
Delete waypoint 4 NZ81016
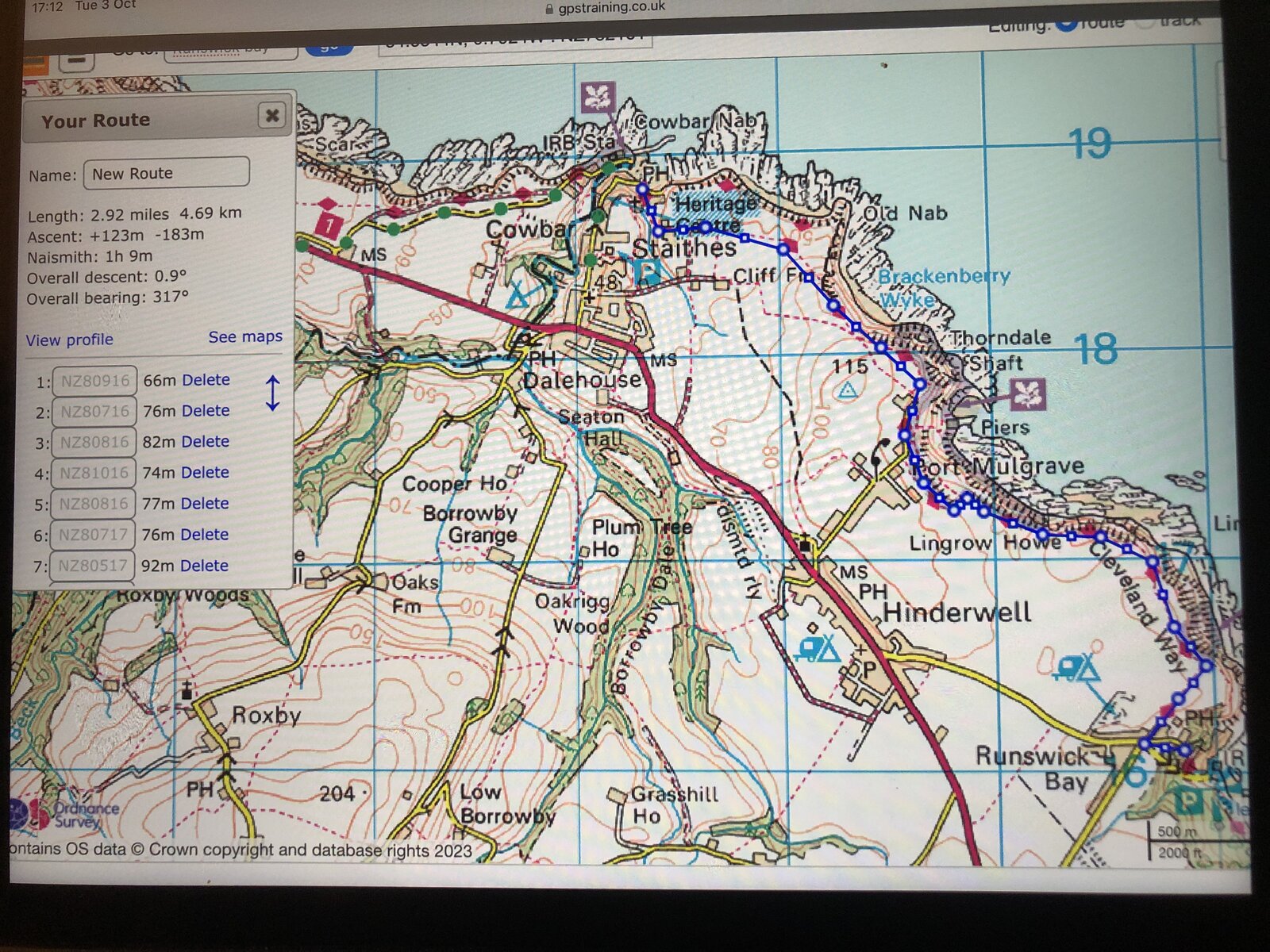point(205,473)
